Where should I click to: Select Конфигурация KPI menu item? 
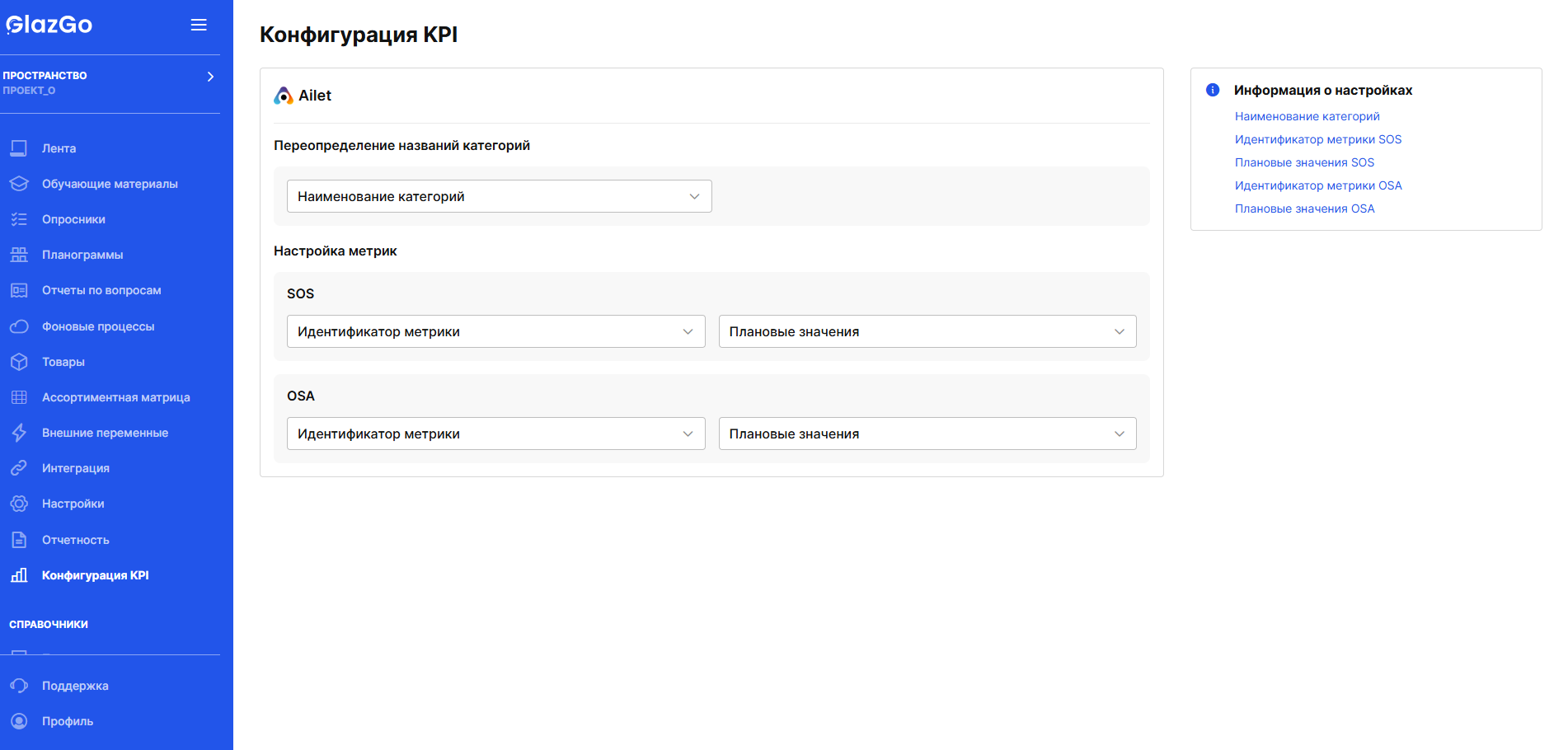coord(96,575)
